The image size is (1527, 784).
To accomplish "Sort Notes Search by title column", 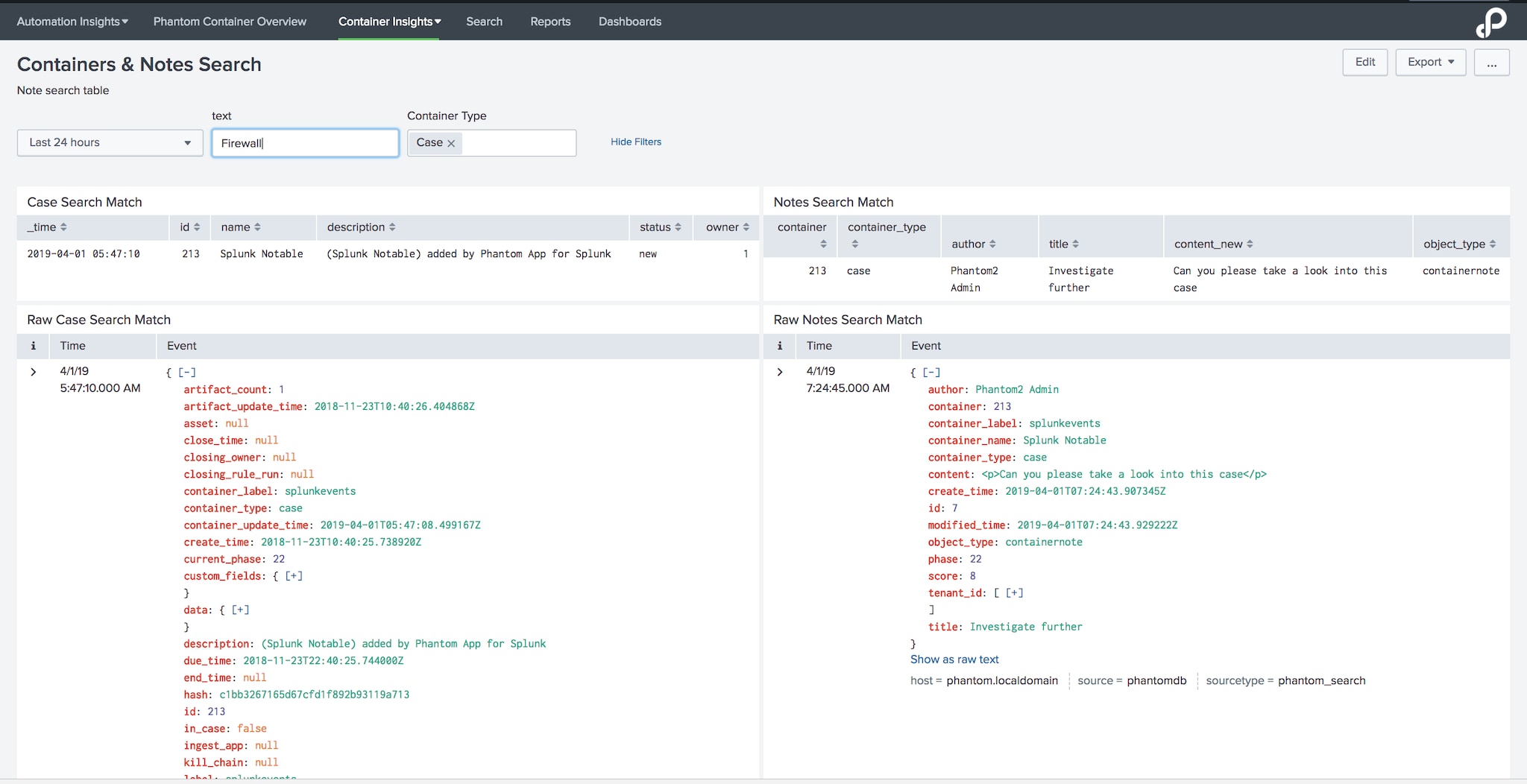I will (x=1064, y=244).
